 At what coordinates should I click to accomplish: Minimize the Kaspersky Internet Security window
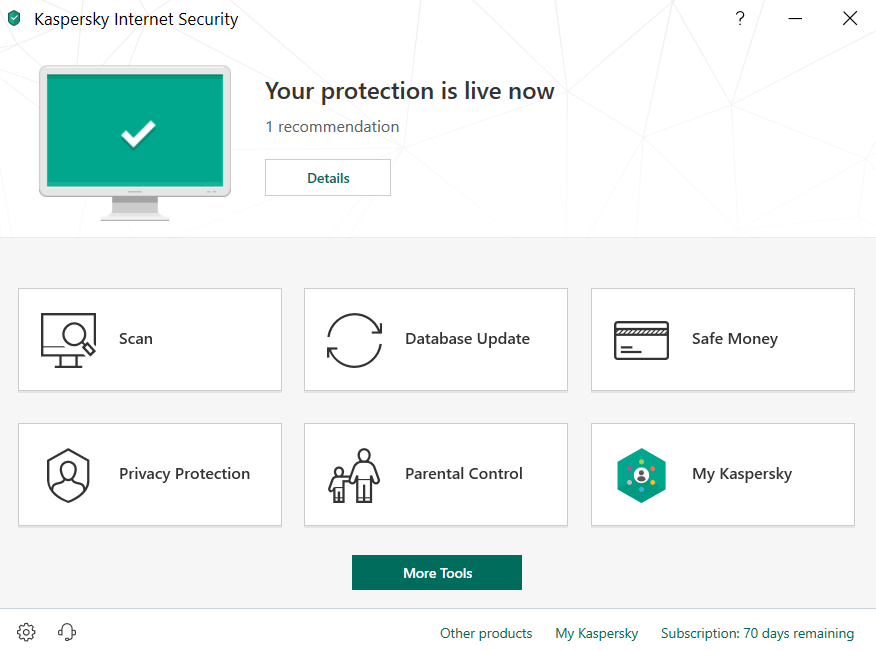coord(795,18)
